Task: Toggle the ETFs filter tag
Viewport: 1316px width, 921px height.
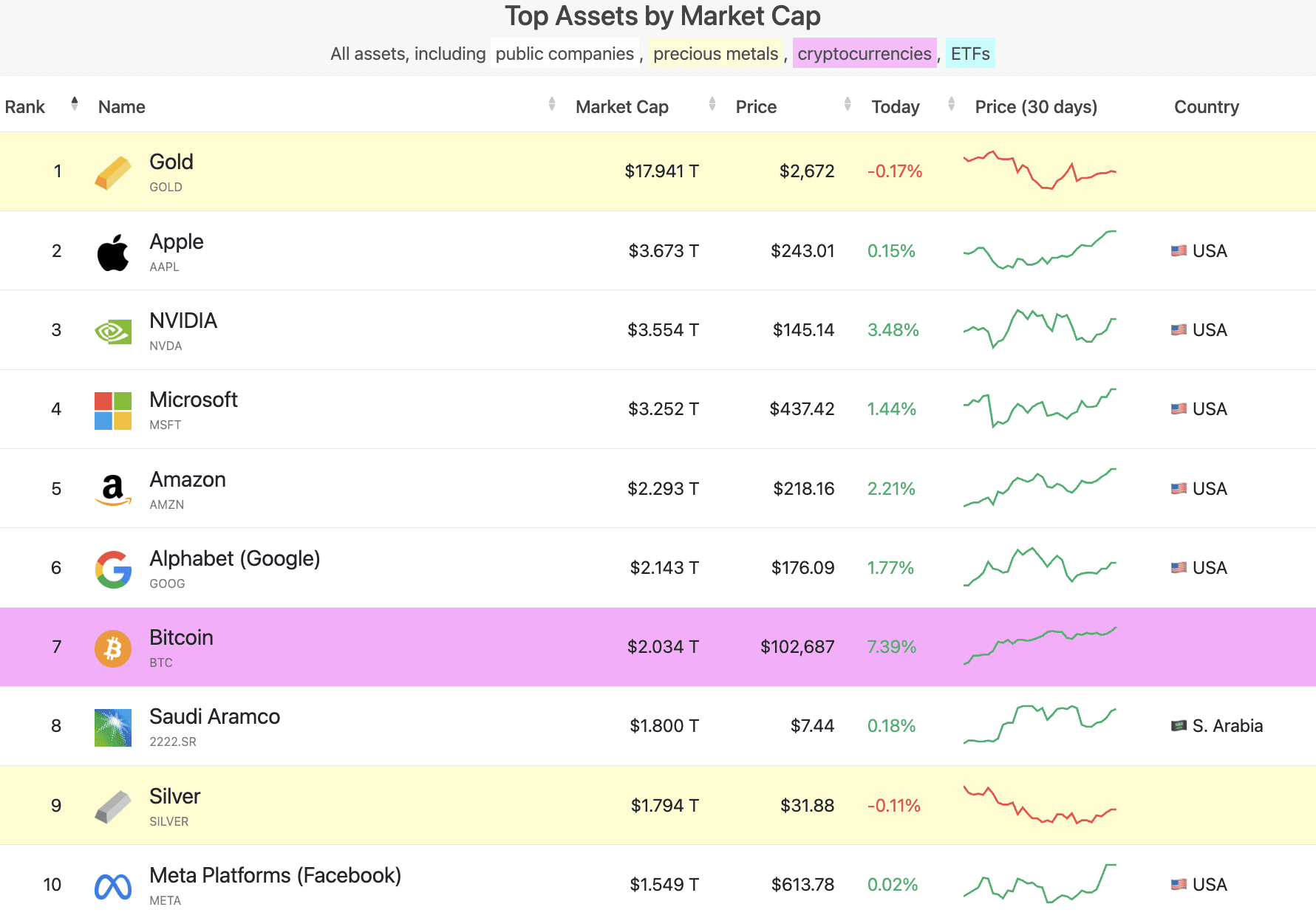Action: point(969,54)
